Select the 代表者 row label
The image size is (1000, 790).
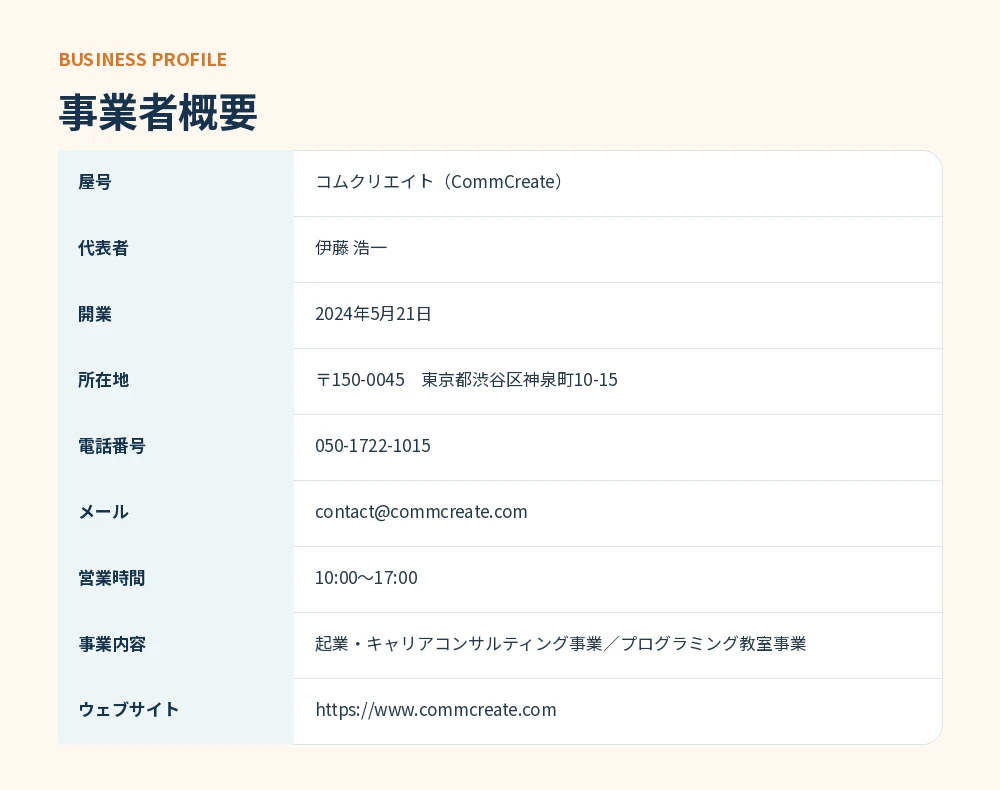click(103, 248)
